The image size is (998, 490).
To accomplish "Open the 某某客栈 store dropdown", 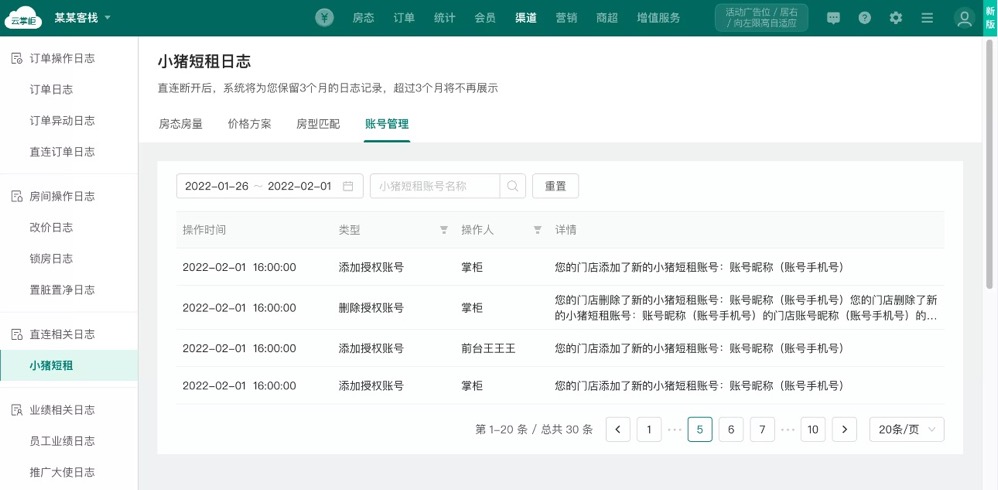I will click(x=83, y=18).
